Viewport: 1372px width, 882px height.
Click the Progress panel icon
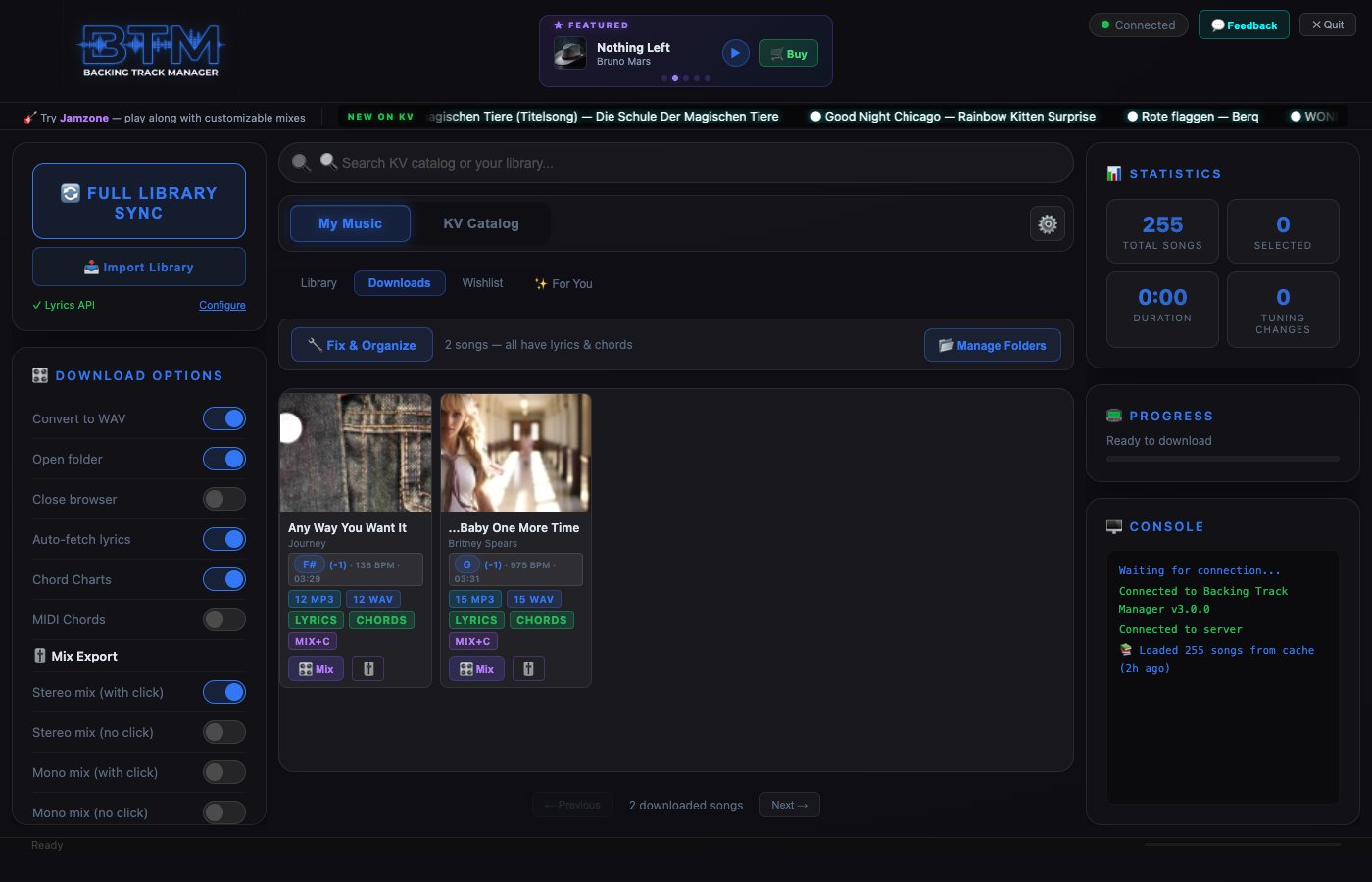pos(1114,416)
